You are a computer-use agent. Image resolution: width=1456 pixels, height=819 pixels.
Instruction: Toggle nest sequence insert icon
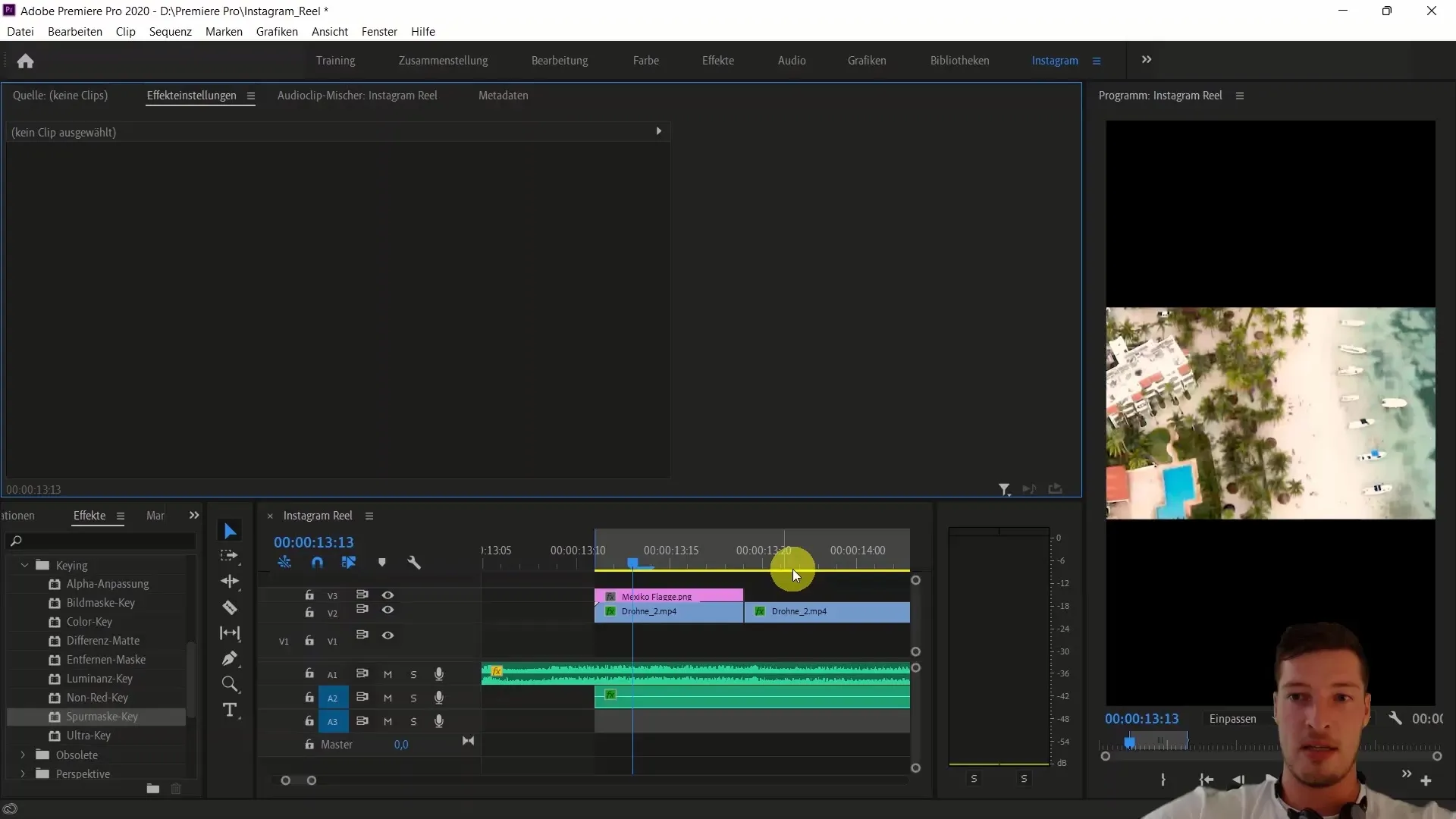pyautogui.click(x=284, y=563)
